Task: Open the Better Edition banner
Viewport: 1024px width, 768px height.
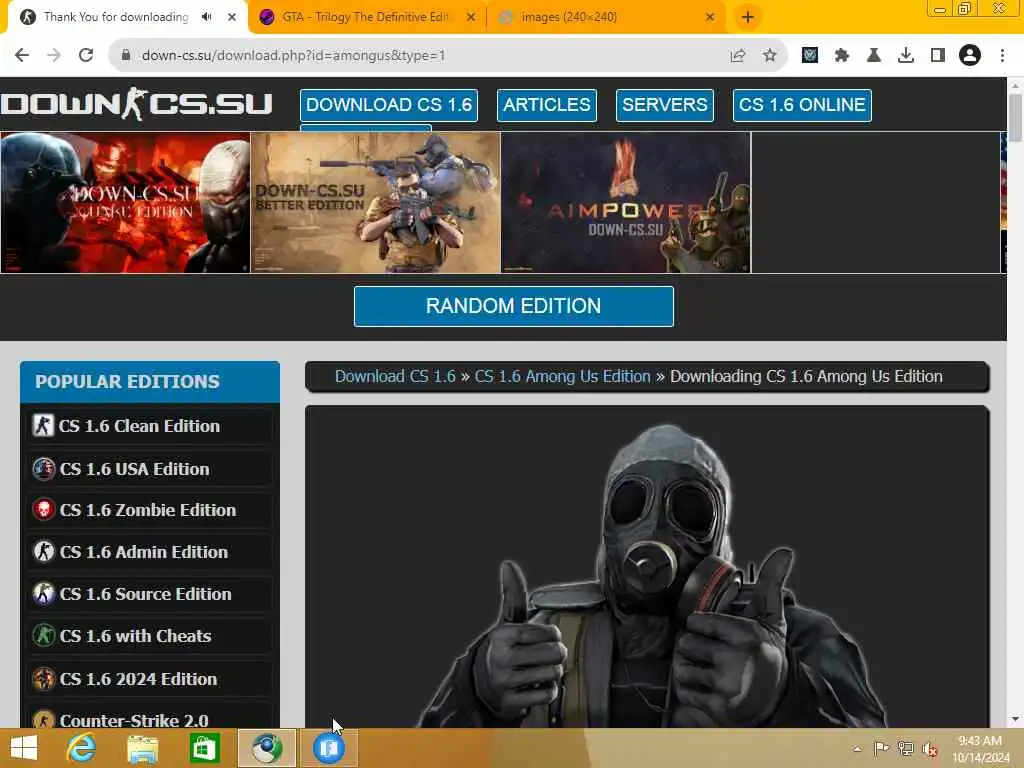Action: point(376,202)
